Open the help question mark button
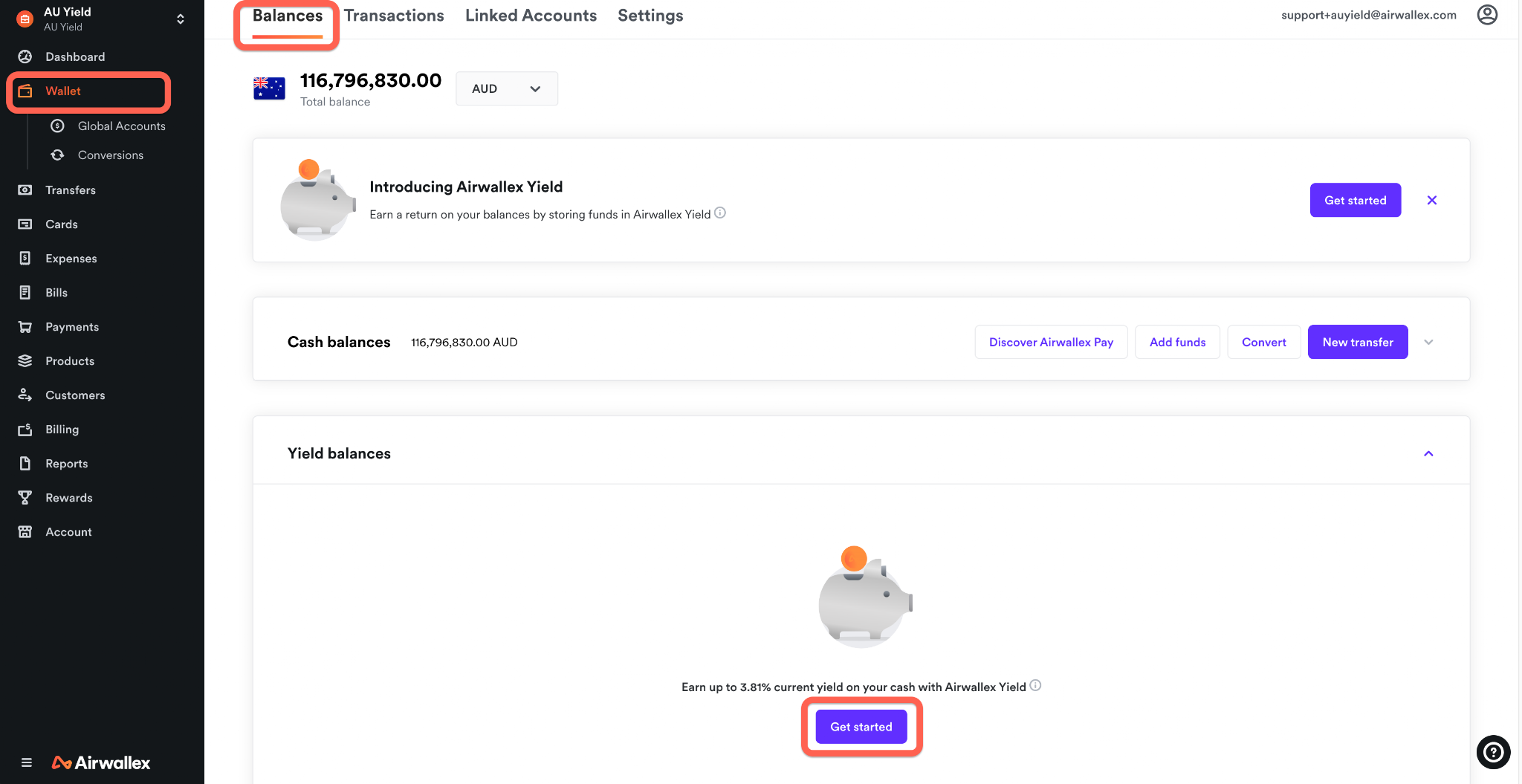 click(x=1493, y=752)
